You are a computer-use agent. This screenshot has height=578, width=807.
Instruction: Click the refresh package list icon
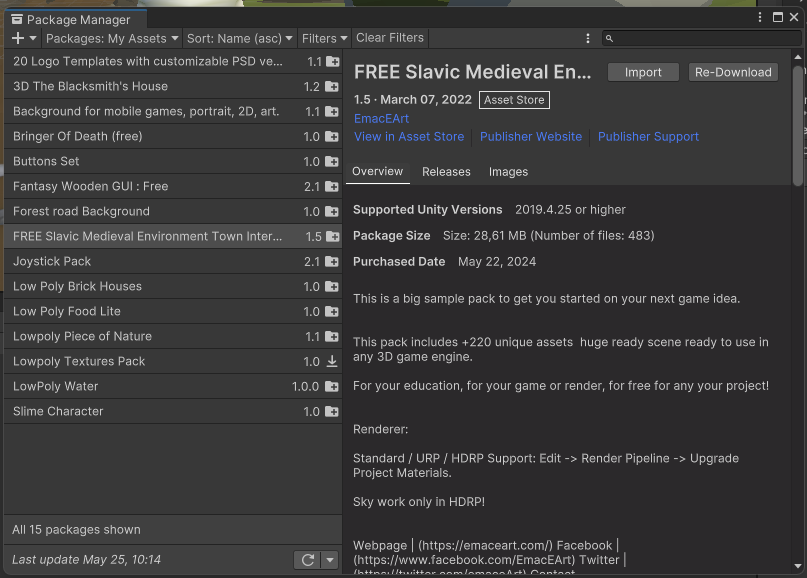coord(308,560)
